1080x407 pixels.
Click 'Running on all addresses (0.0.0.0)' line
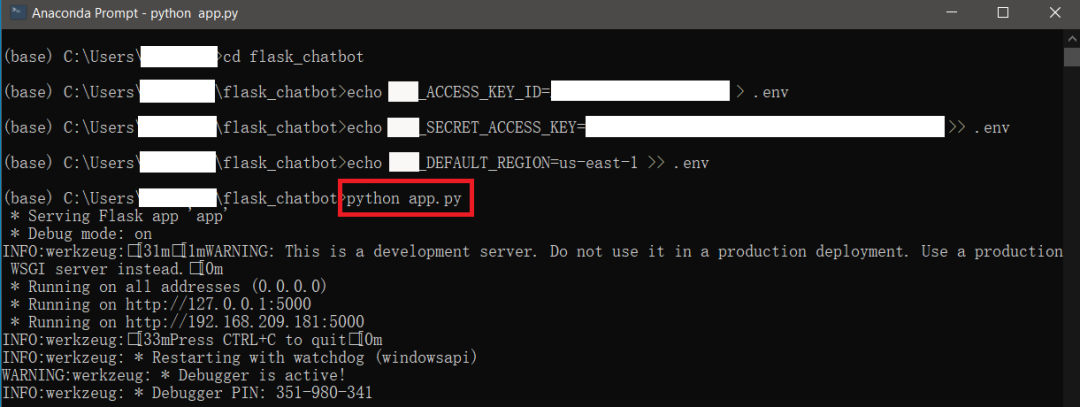169,287
